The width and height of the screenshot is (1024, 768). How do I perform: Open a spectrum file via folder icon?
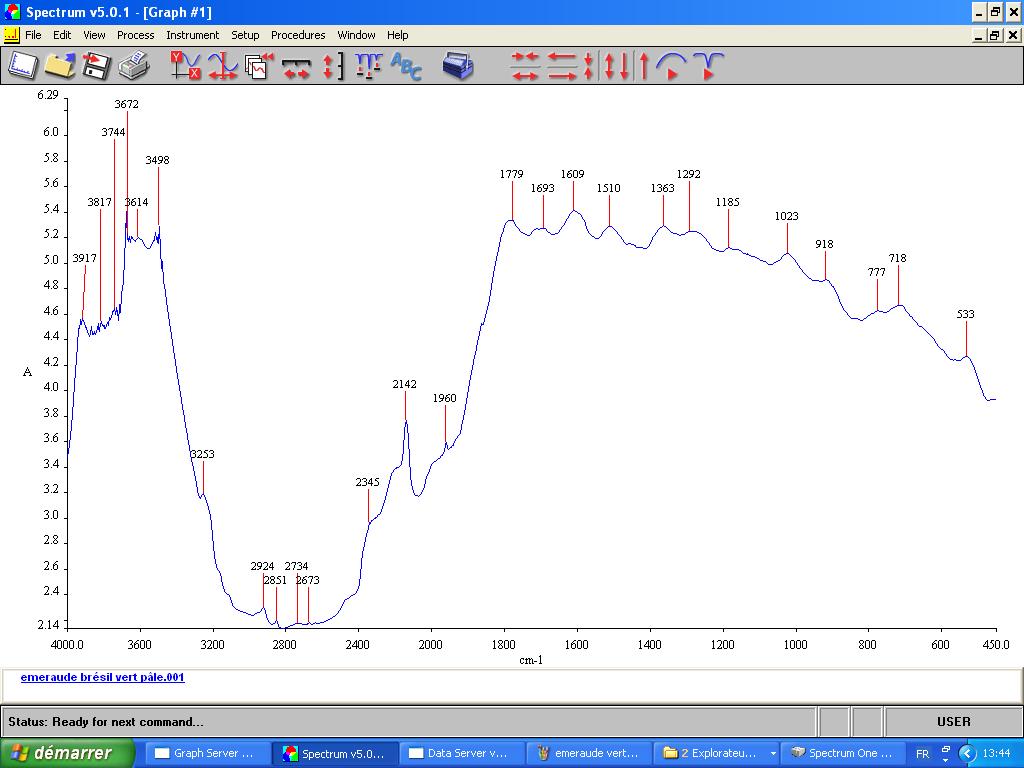coord(60,66)
